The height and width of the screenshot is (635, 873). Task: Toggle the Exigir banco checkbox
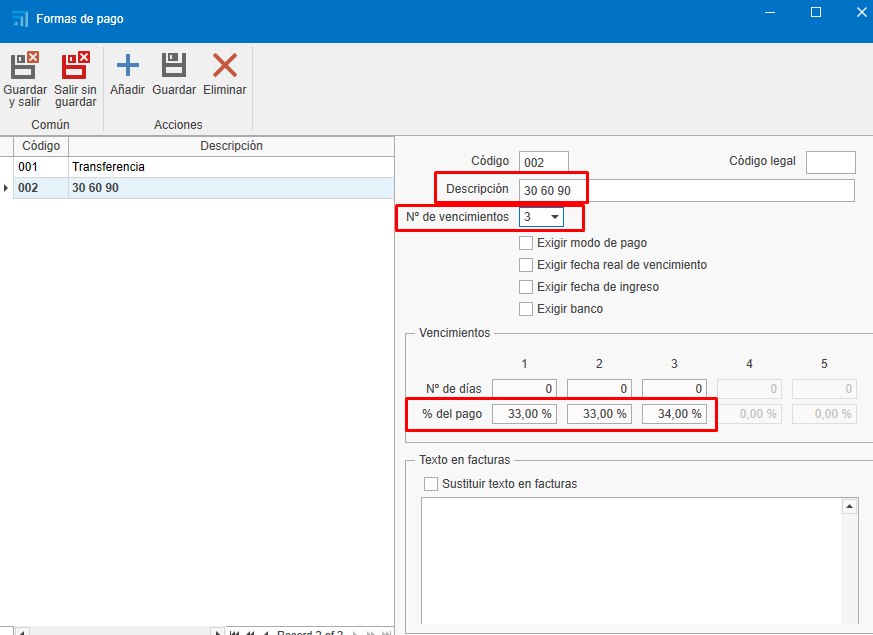[x=526, y=309]
